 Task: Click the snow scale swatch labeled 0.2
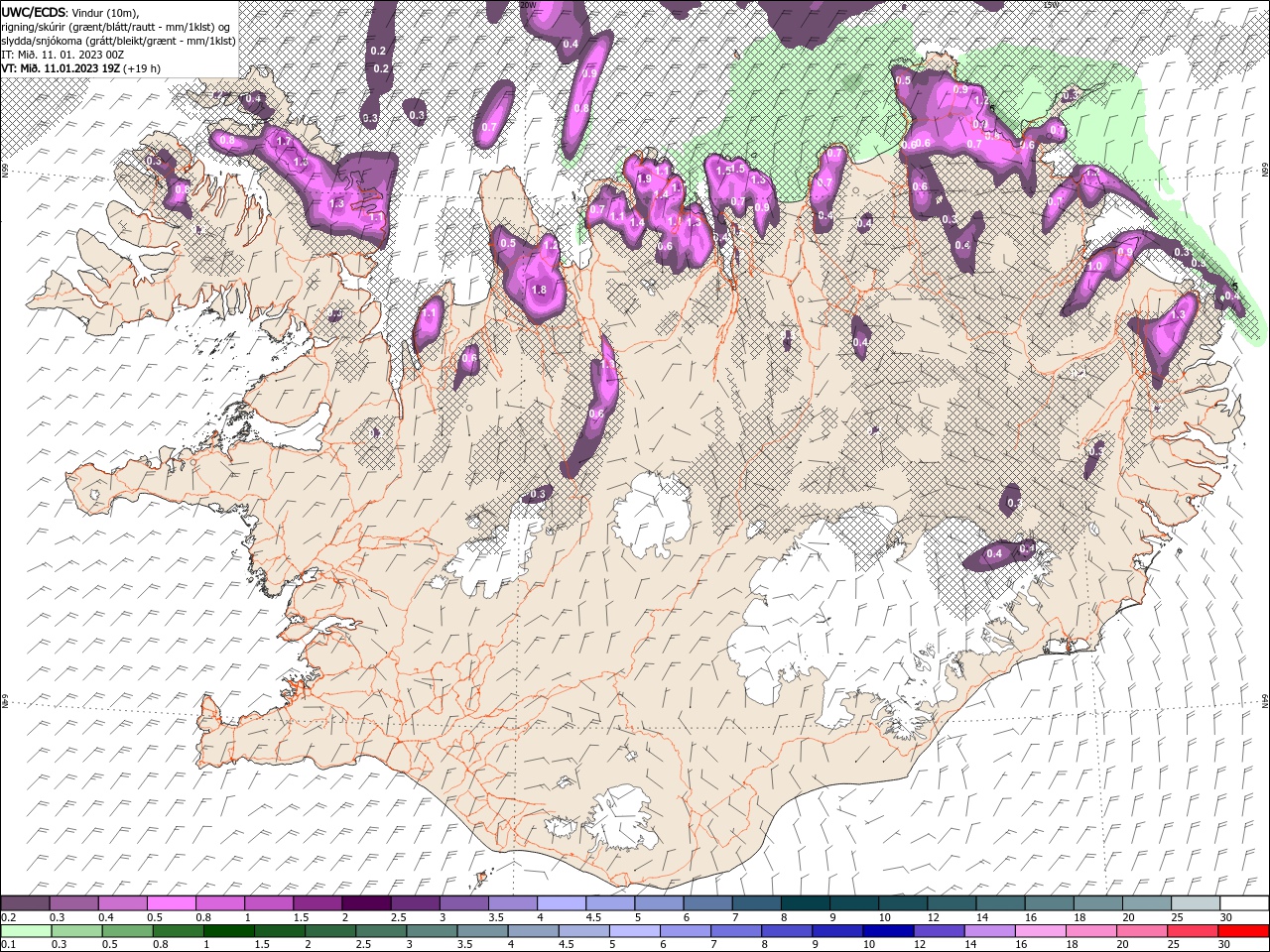coord(25,902)
